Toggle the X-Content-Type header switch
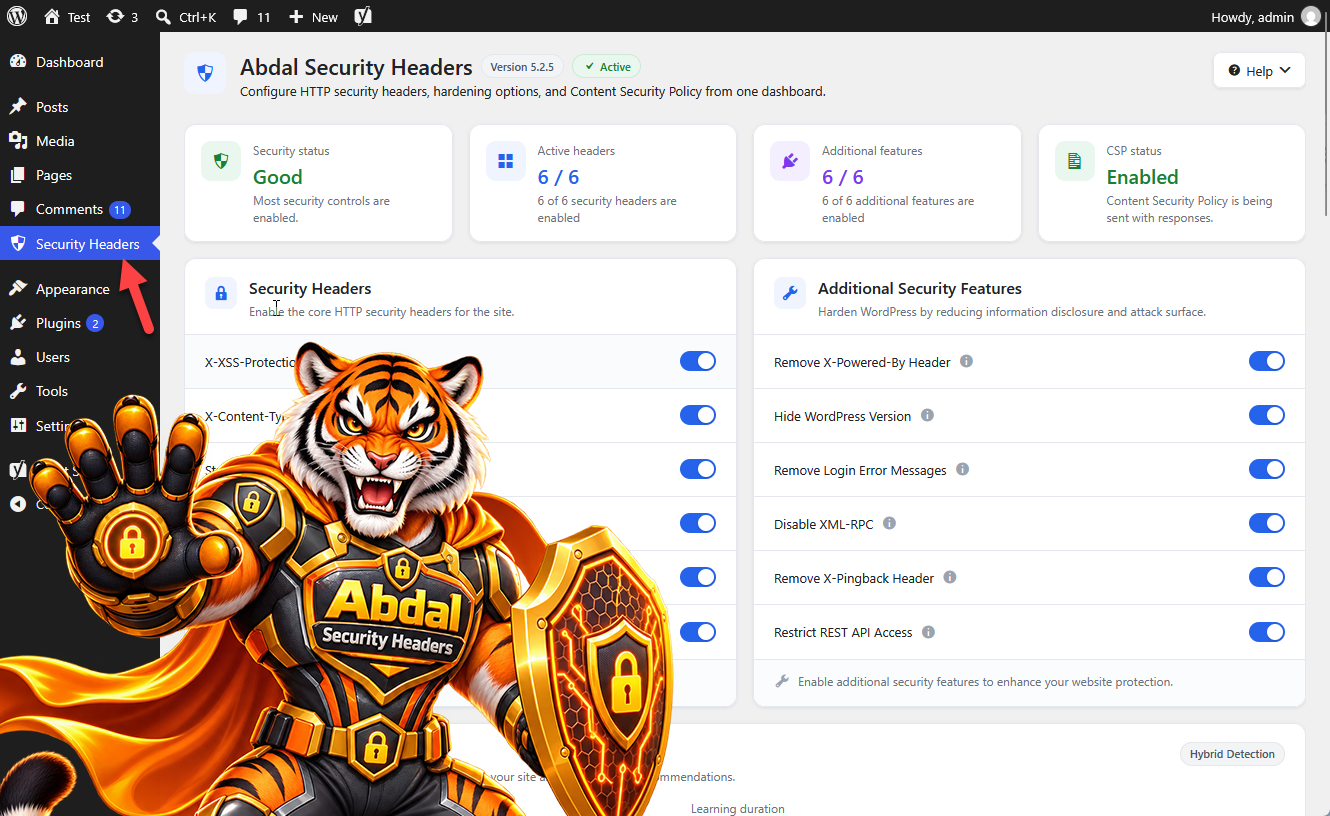Viewport: 1330px width, 816px height. pos(698,415)
